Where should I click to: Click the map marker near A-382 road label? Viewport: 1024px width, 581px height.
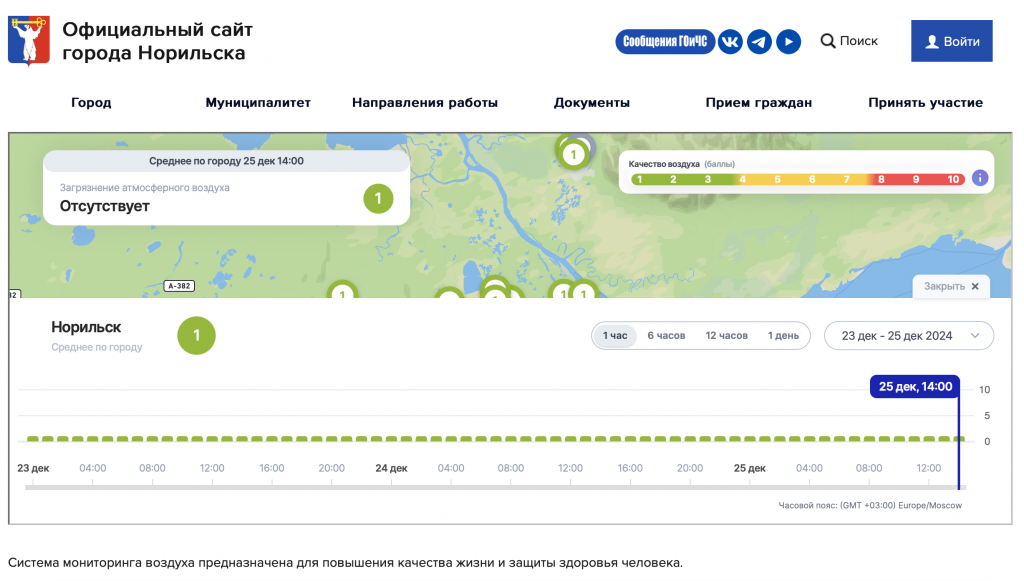[342, 291]
